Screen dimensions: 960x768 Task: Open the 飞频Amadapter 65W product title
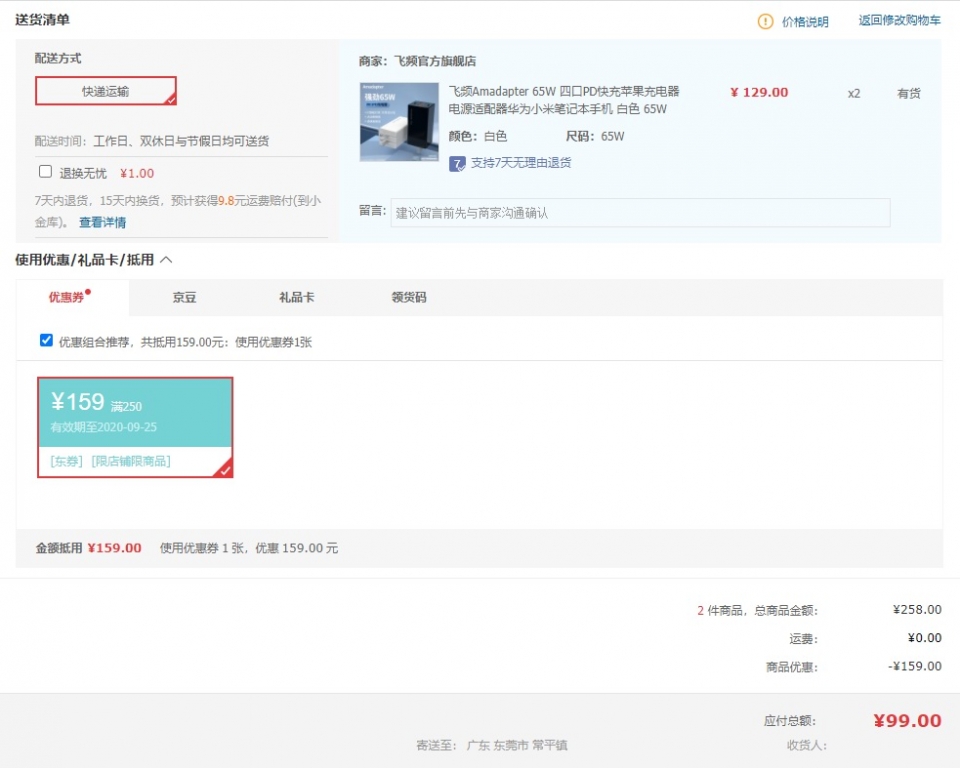point(564,100)
